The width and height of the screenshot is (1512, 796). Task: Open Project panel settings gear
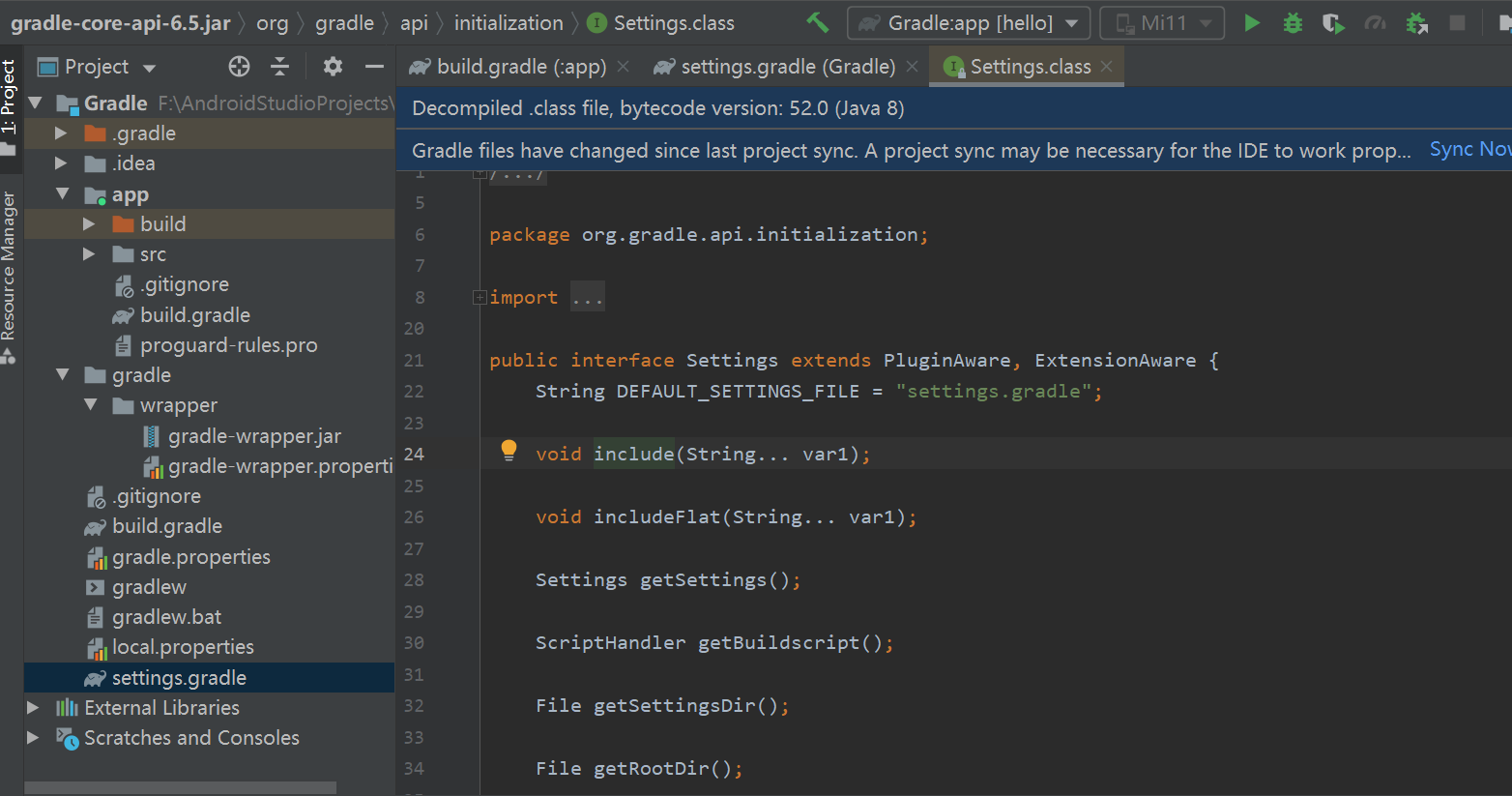click(332, 66)
